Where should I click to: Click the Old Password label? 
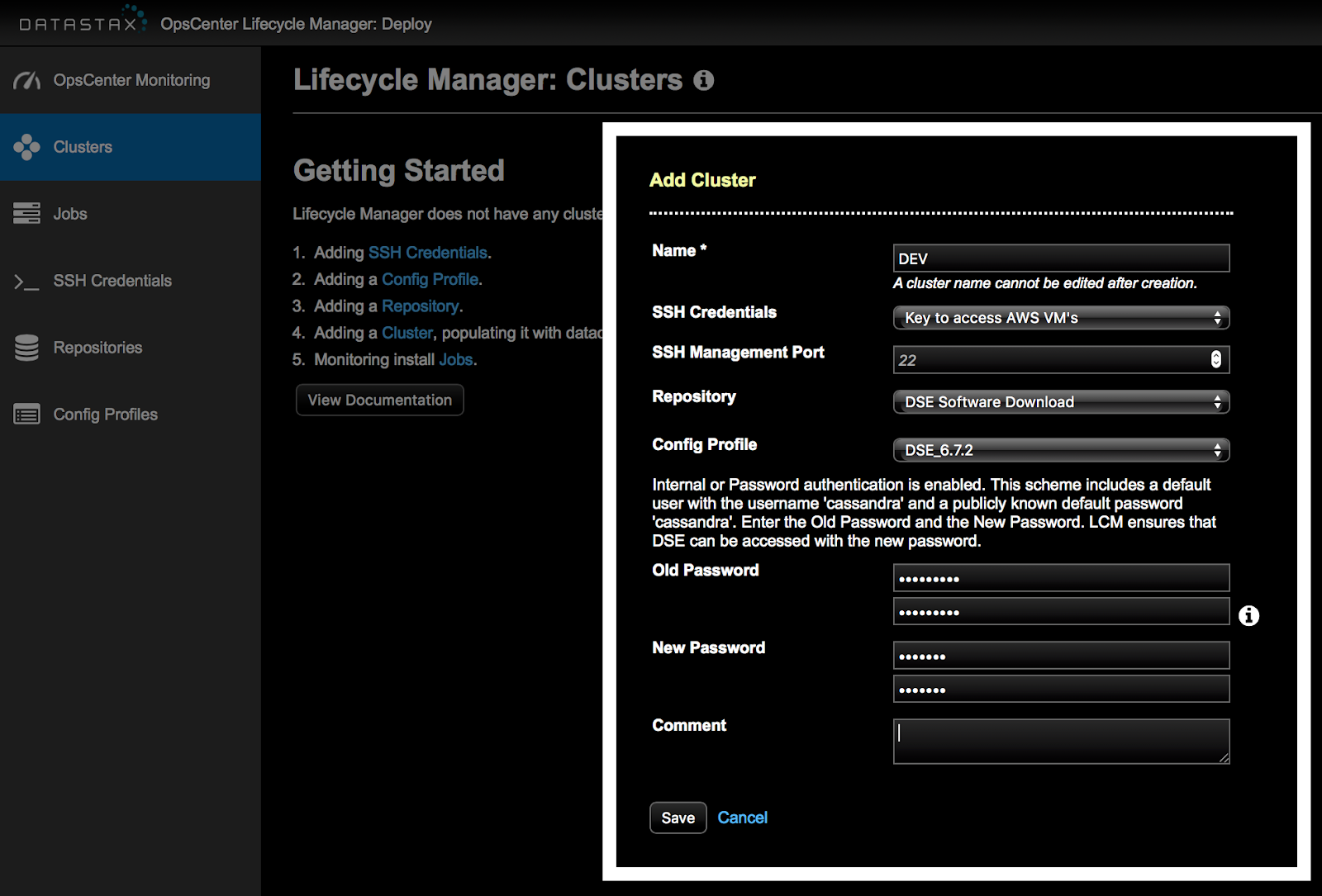(x=705, y=570)
